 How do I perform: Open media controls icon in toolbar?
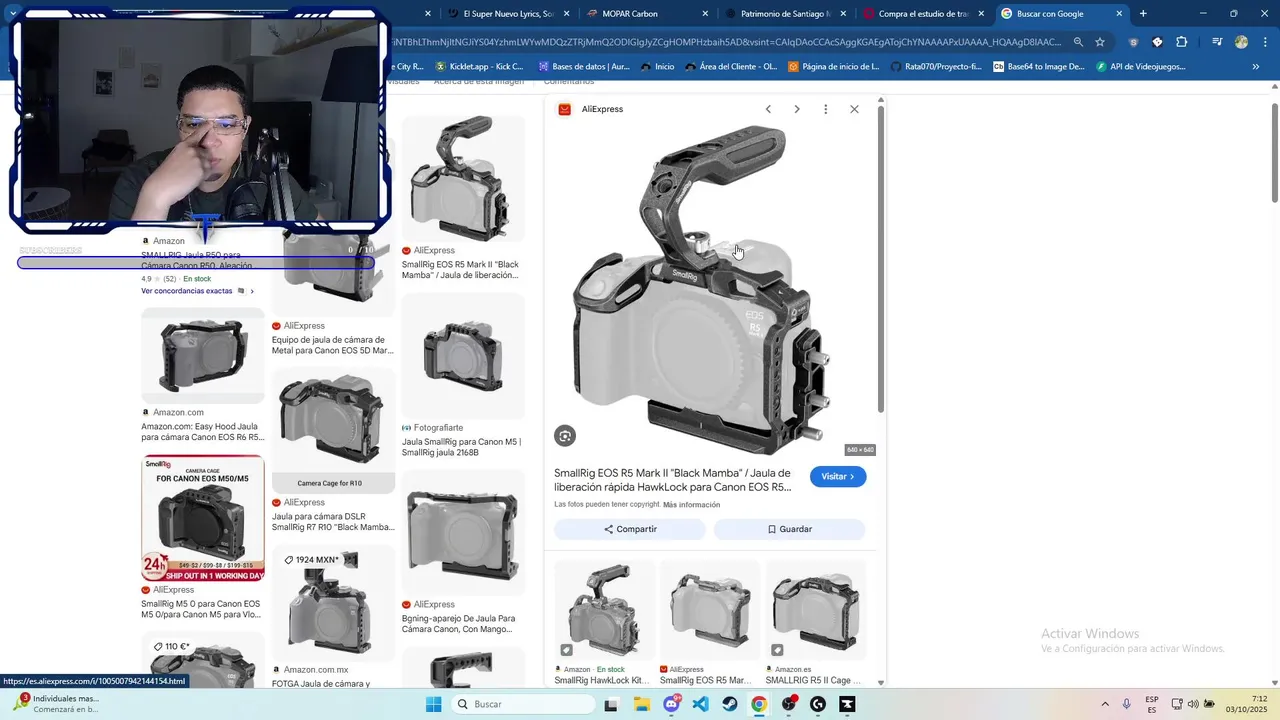(1217, 42)
